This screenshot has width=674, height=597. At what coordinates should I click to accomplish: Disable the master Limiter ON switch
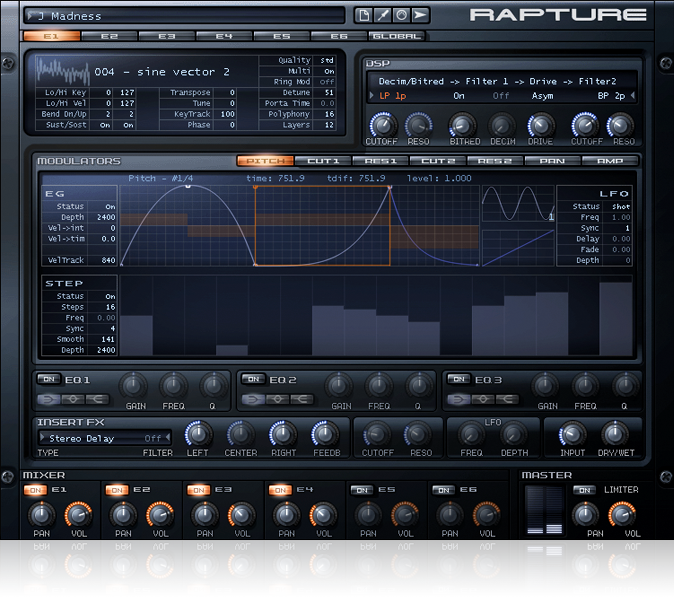coord(584,490)
